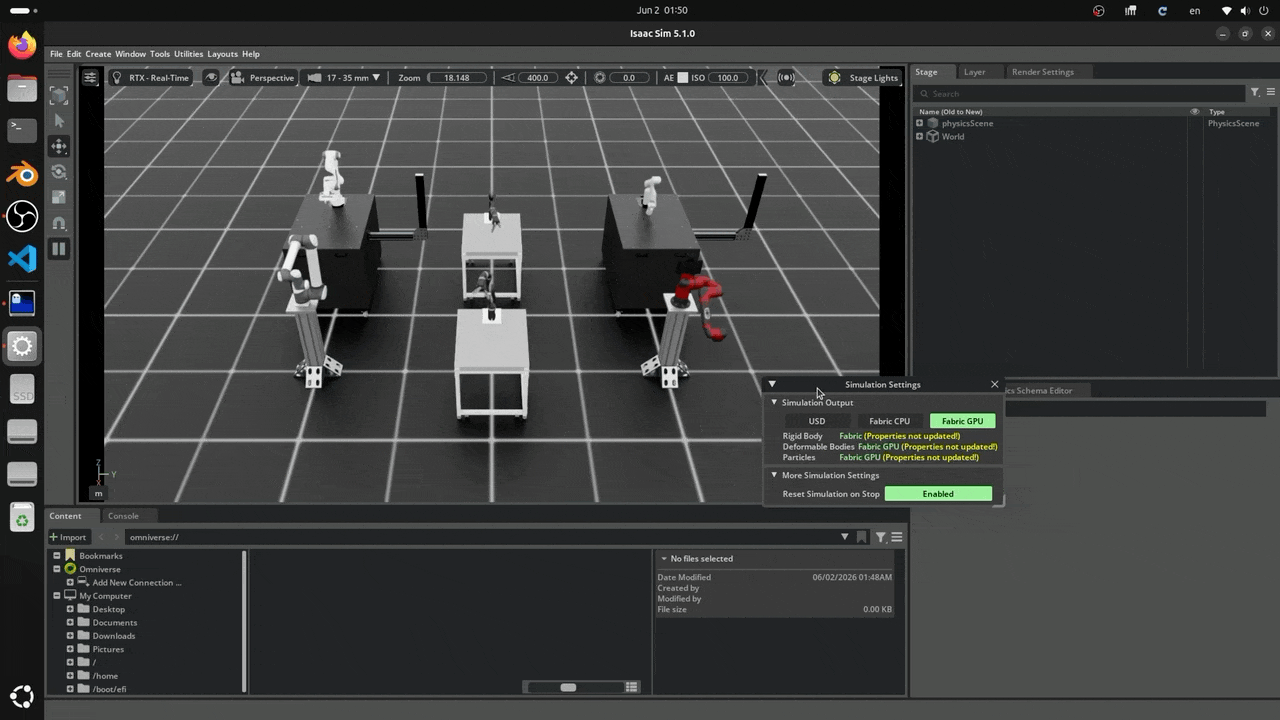The width and height of the screenshot is (1280, 720).
Task: Select the selection mode cube tool
Action: 59,96
